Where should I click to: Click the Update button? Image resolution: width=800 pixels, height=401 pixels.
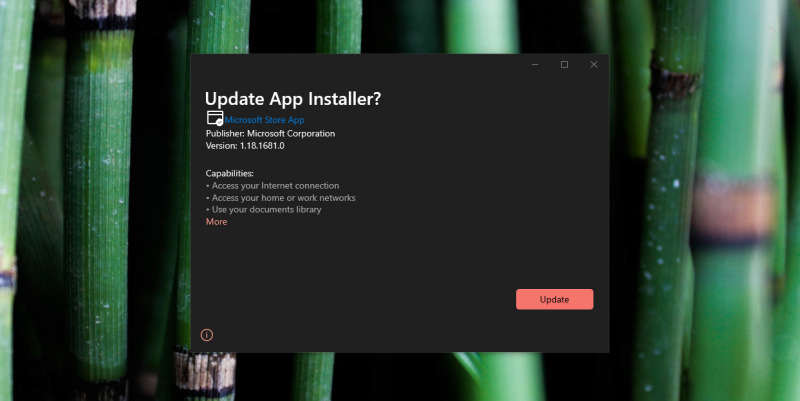pyautogui.click(x=555, y=299)
